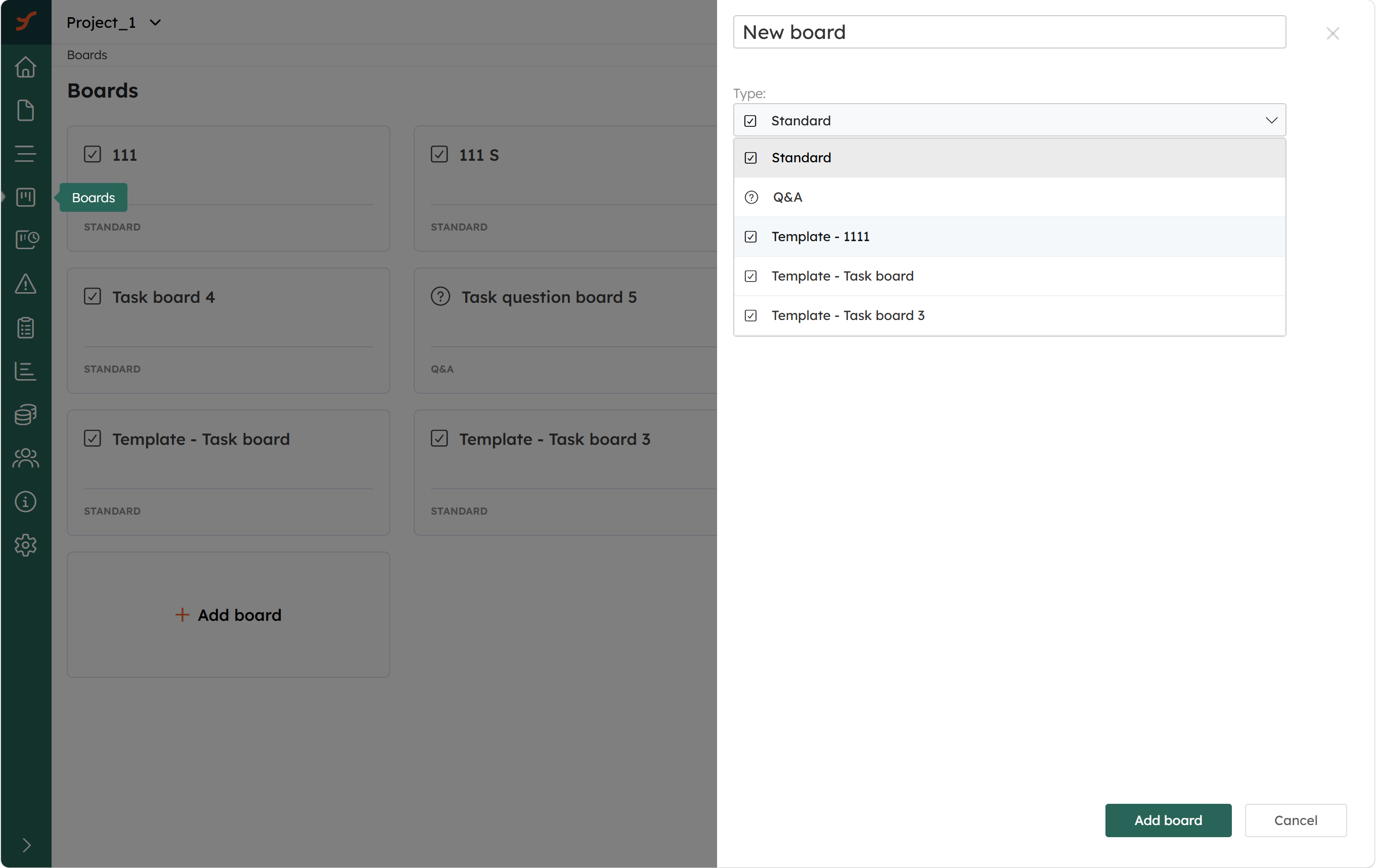Click the green Add board button
Image resolution: width=1378 pixels, height=868 pixels.
point(1168,820)
